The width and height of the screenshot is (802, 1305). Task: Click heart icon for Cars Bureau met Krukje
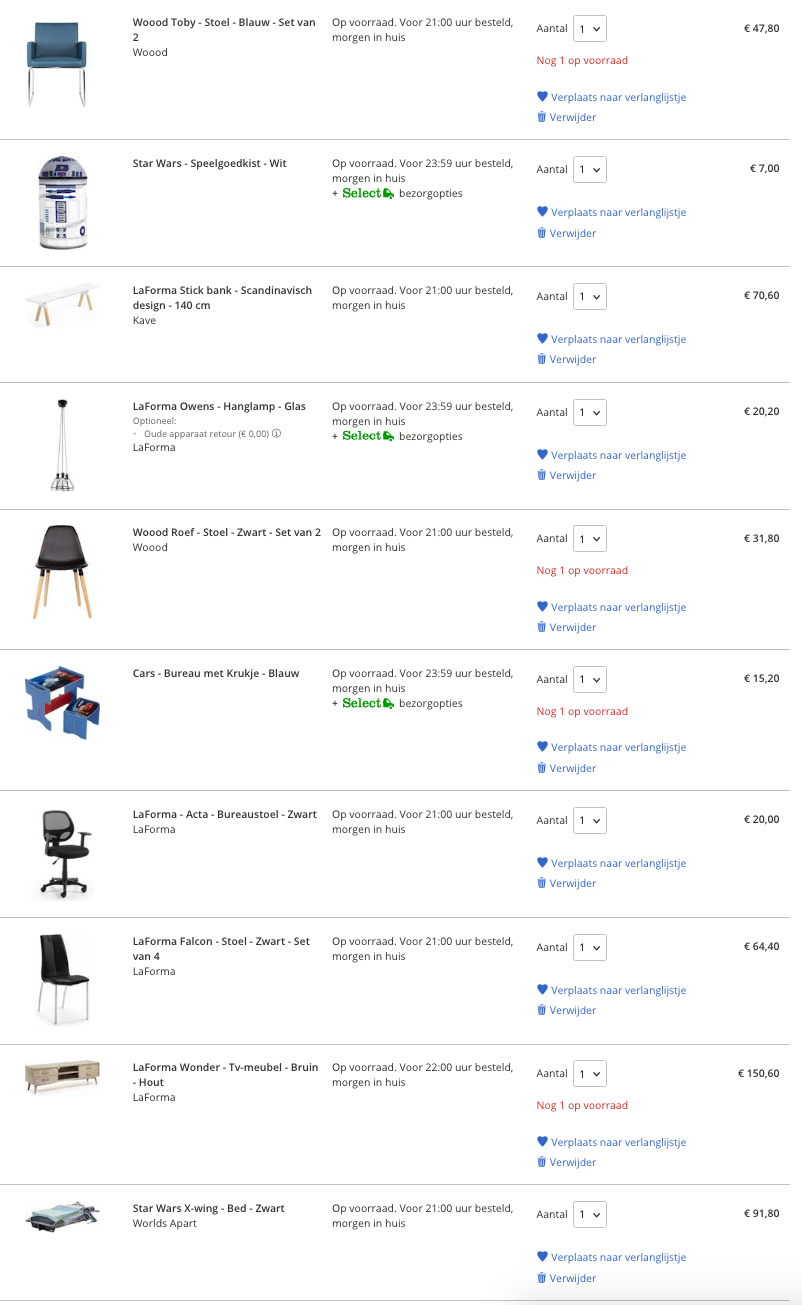tap(543, 747)
